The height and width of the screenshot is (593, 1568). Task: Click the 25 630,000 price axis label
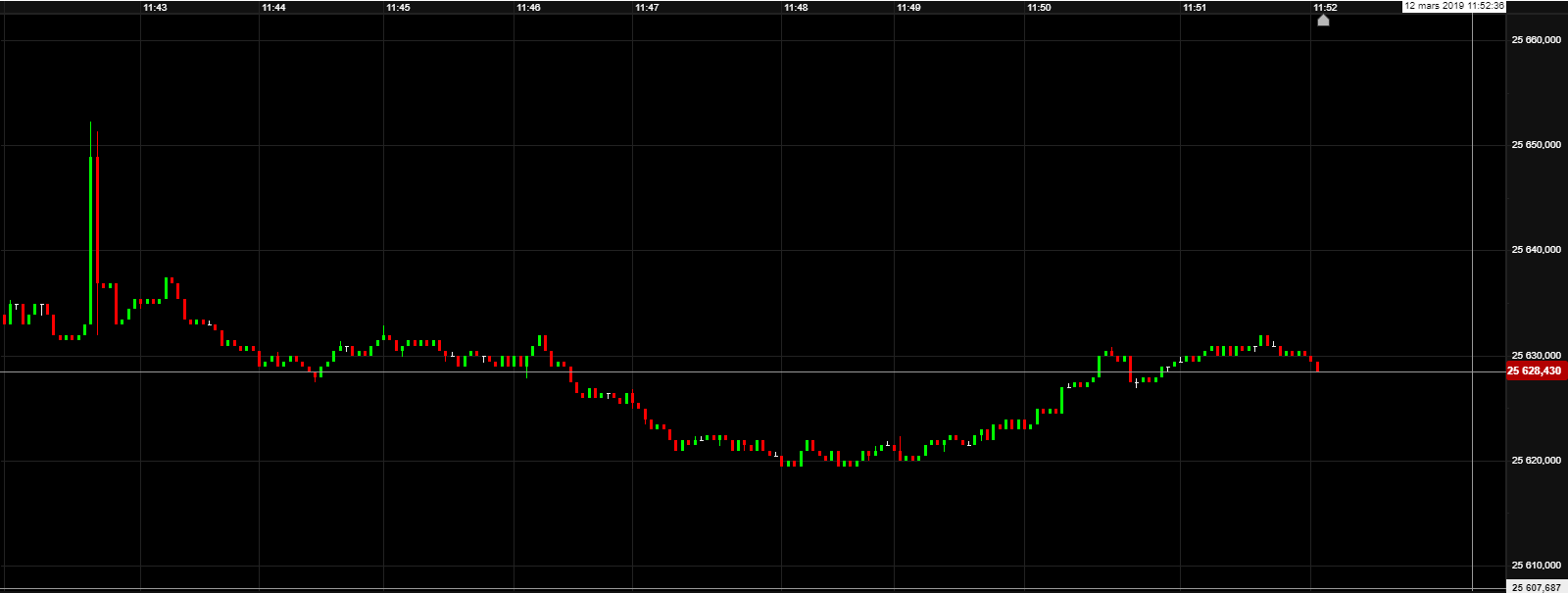[x=1536, y=355]
